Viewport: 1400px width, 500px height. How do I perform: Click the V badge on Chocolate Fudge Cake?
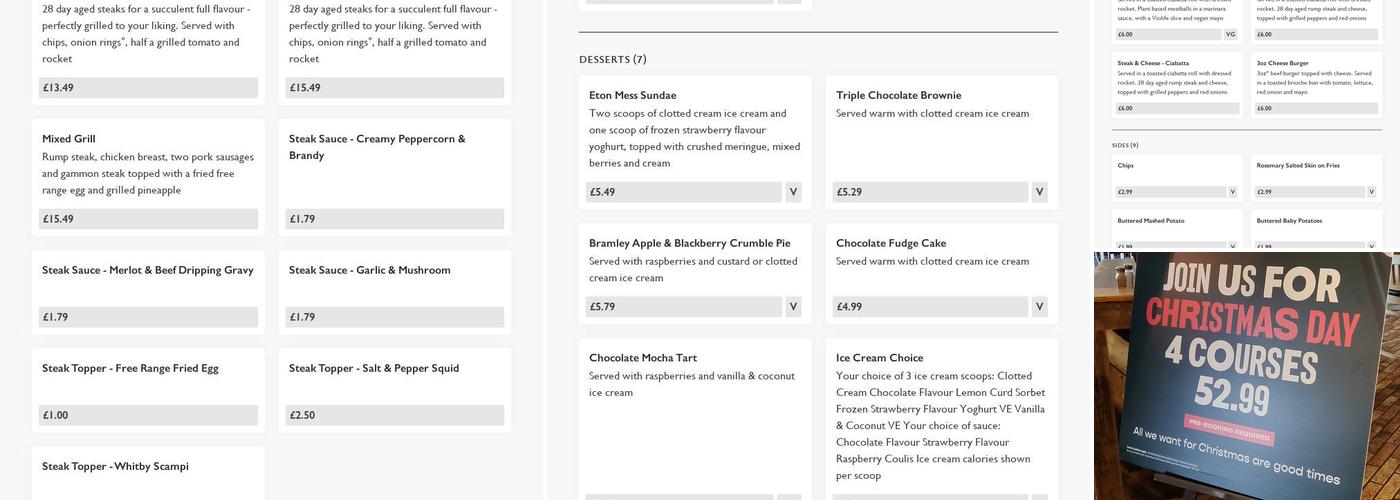coord(1039,307)
